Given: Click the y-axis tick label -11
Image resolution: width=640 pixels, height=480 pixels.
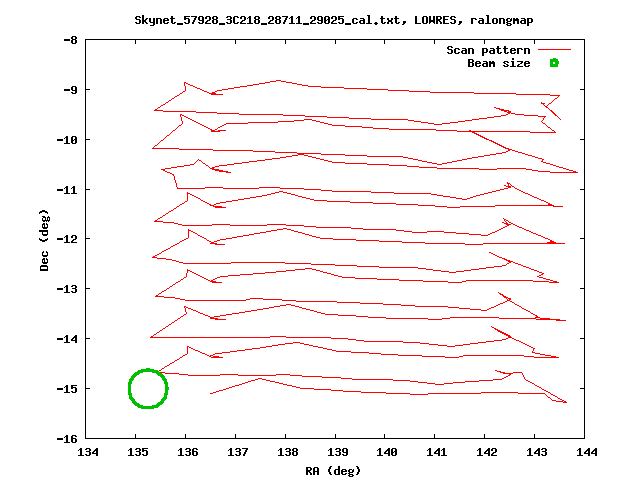Looking at the screenshot, I should tap(67, 190).
